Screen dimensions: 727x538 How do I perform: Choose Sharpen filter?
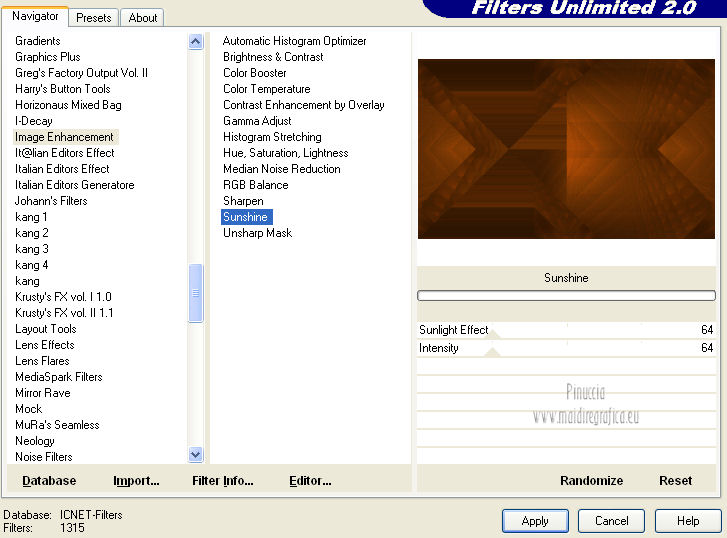pyautogui.click(x=243, y=201)
